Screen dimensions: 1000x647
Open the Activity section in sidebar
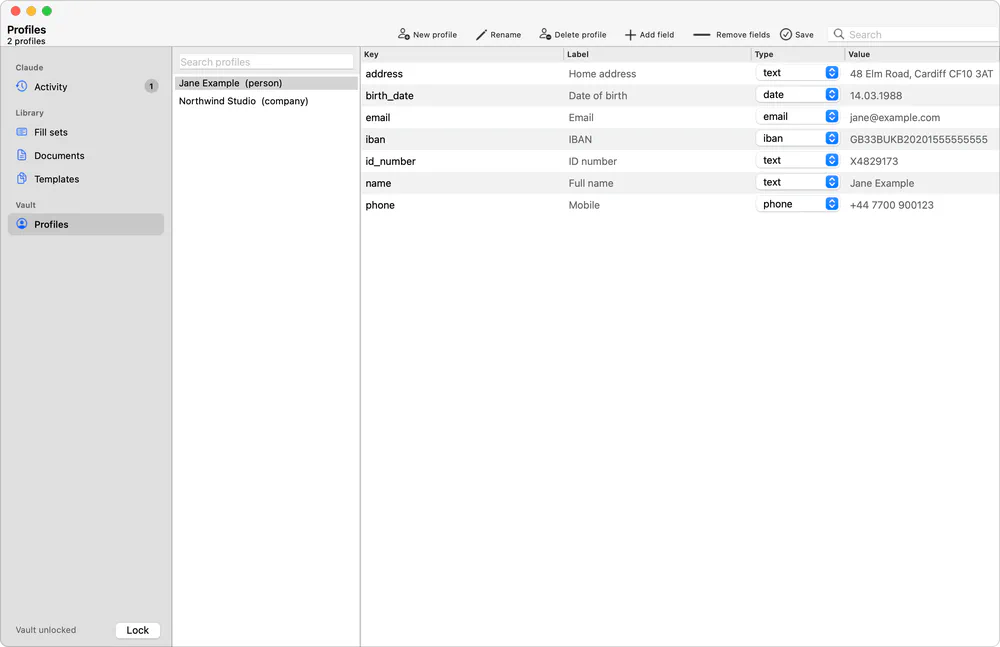[86, 86]
